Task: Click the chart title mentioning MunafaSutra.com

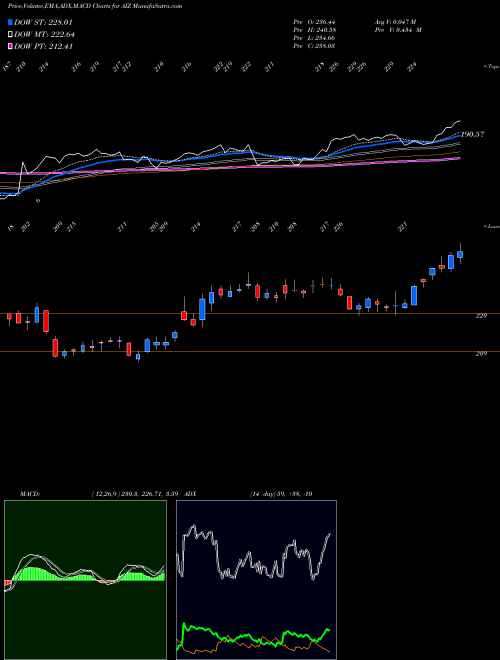Action: (x=95, y=7)
